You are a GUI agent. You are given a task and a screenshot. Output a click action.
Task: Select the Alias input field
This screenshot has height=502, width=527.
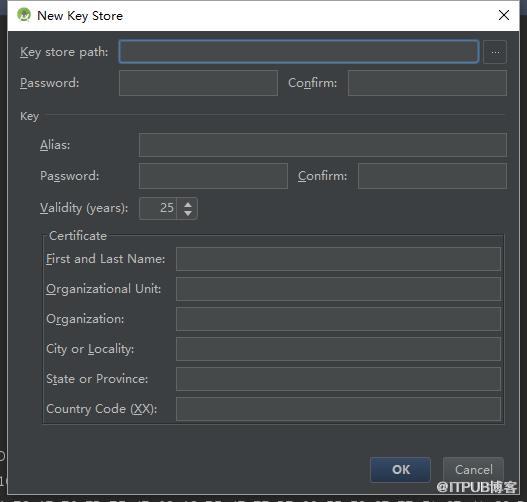point(323,145)
